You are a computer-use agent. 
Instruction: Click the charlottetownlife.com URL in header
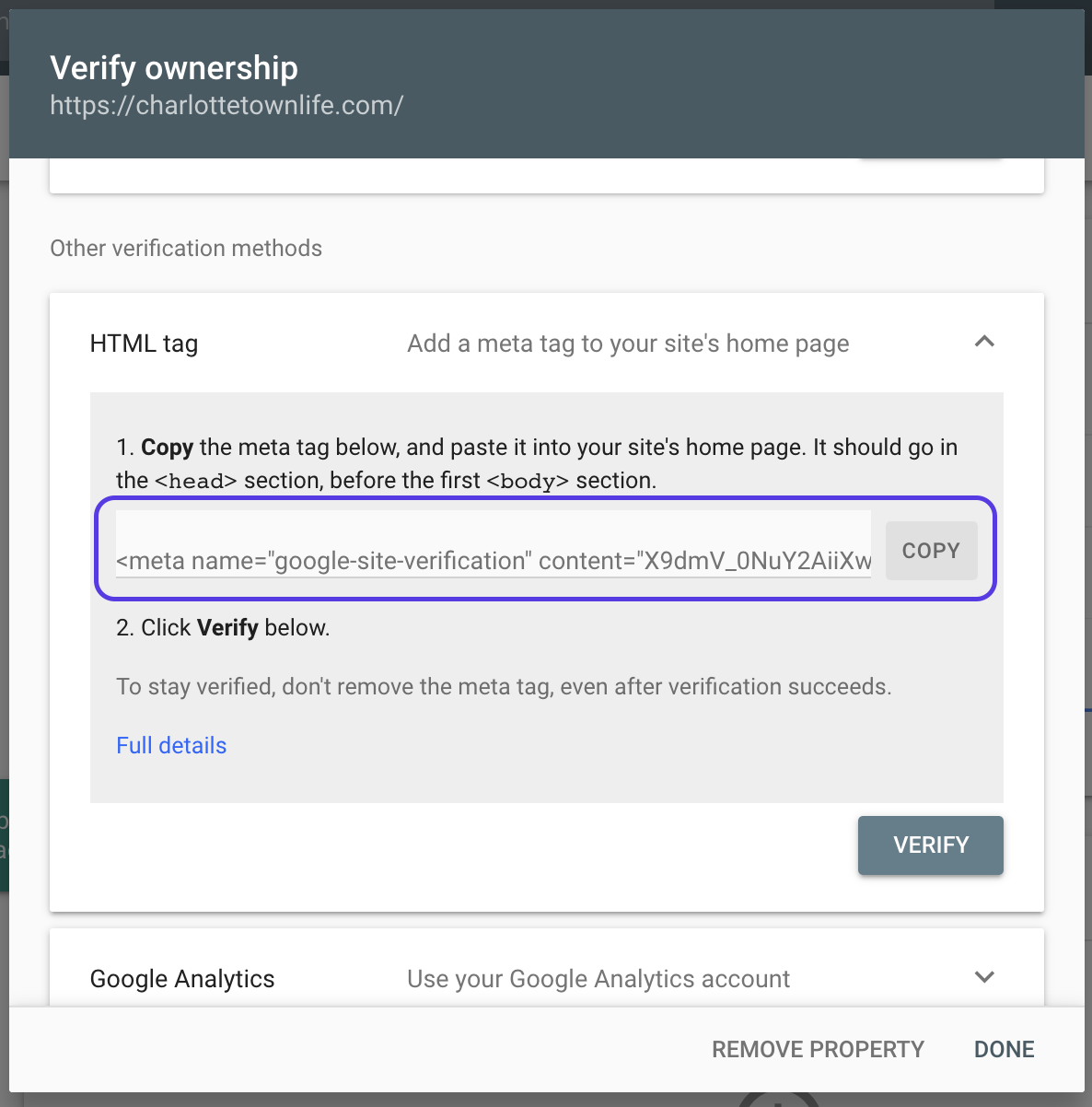pos(227,105)
